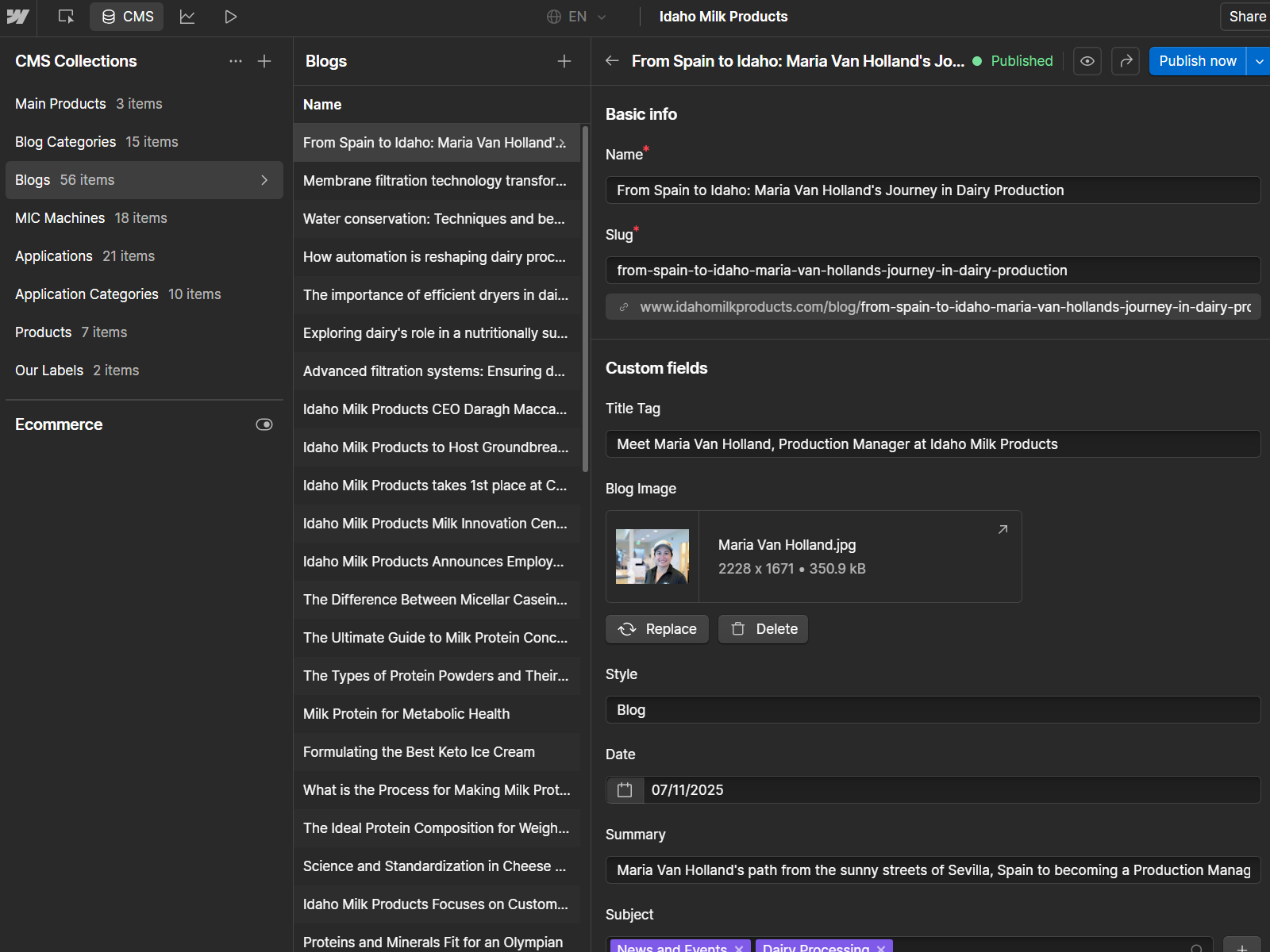Screen dimensions: 1270x952
Task: Remove the News and Events subject tag
Action: pyautogui.click(x=739, y=948)
